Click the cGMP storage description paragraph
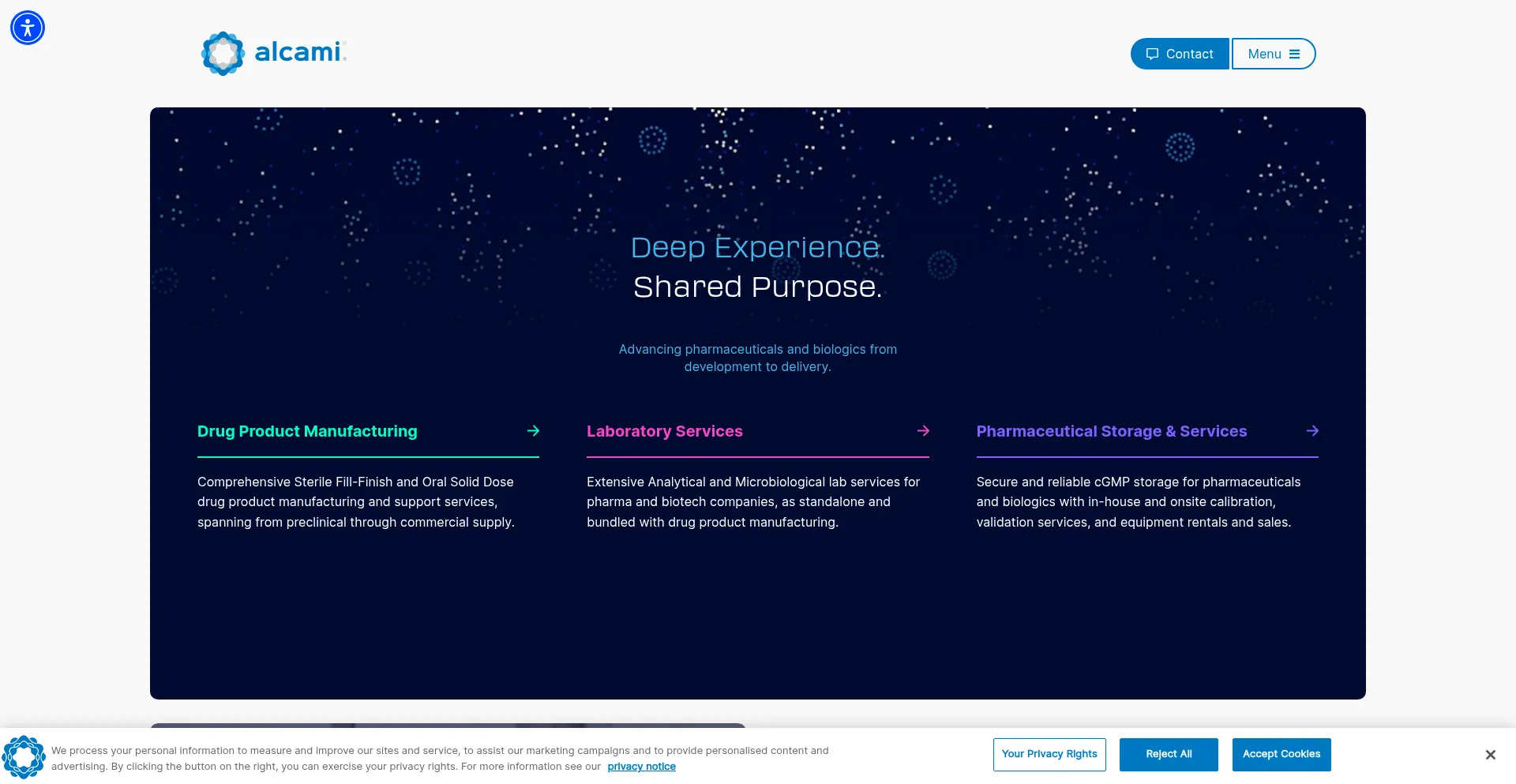Viewport: 1516px width, 784px height. tap(1139, 501)
